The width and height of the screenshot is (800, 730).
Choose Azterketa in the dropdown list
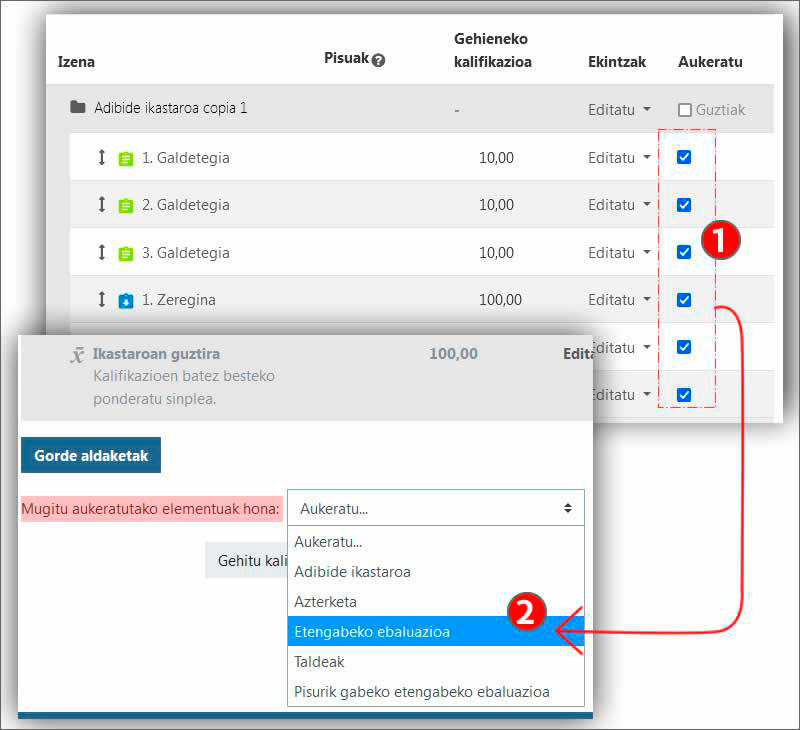click(325, 602)
